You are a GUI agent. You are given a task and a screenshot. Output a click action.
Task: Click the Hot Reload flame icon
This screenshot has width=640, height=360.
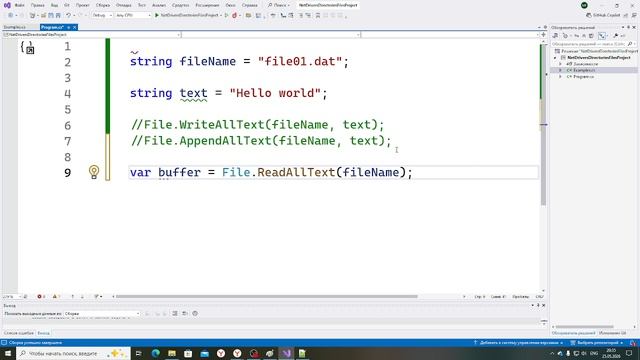click(234, 15)
